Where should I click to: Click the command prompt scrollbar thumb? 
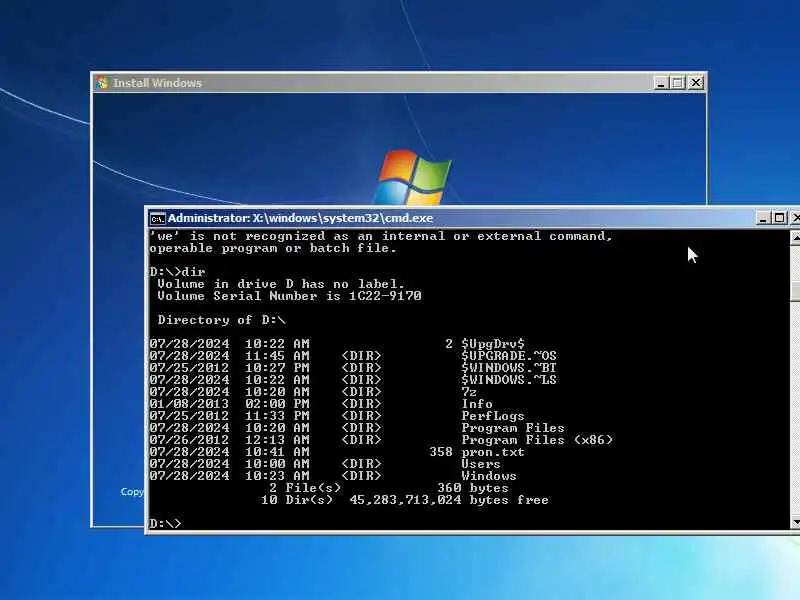point(795,290)
